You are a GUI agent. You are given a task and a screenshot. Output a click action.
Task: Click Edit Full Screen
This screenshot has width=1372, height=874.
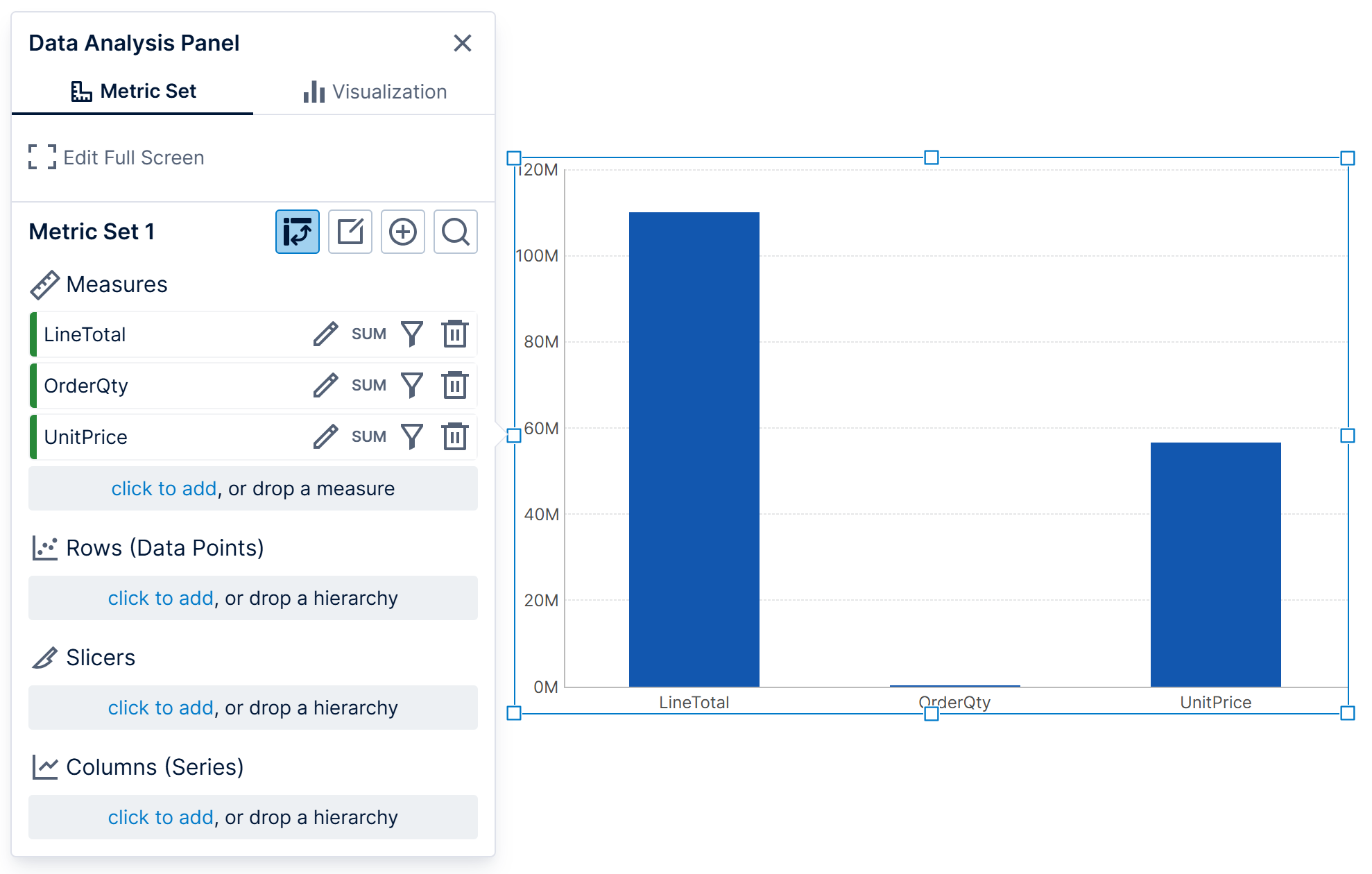pos(117,157)
